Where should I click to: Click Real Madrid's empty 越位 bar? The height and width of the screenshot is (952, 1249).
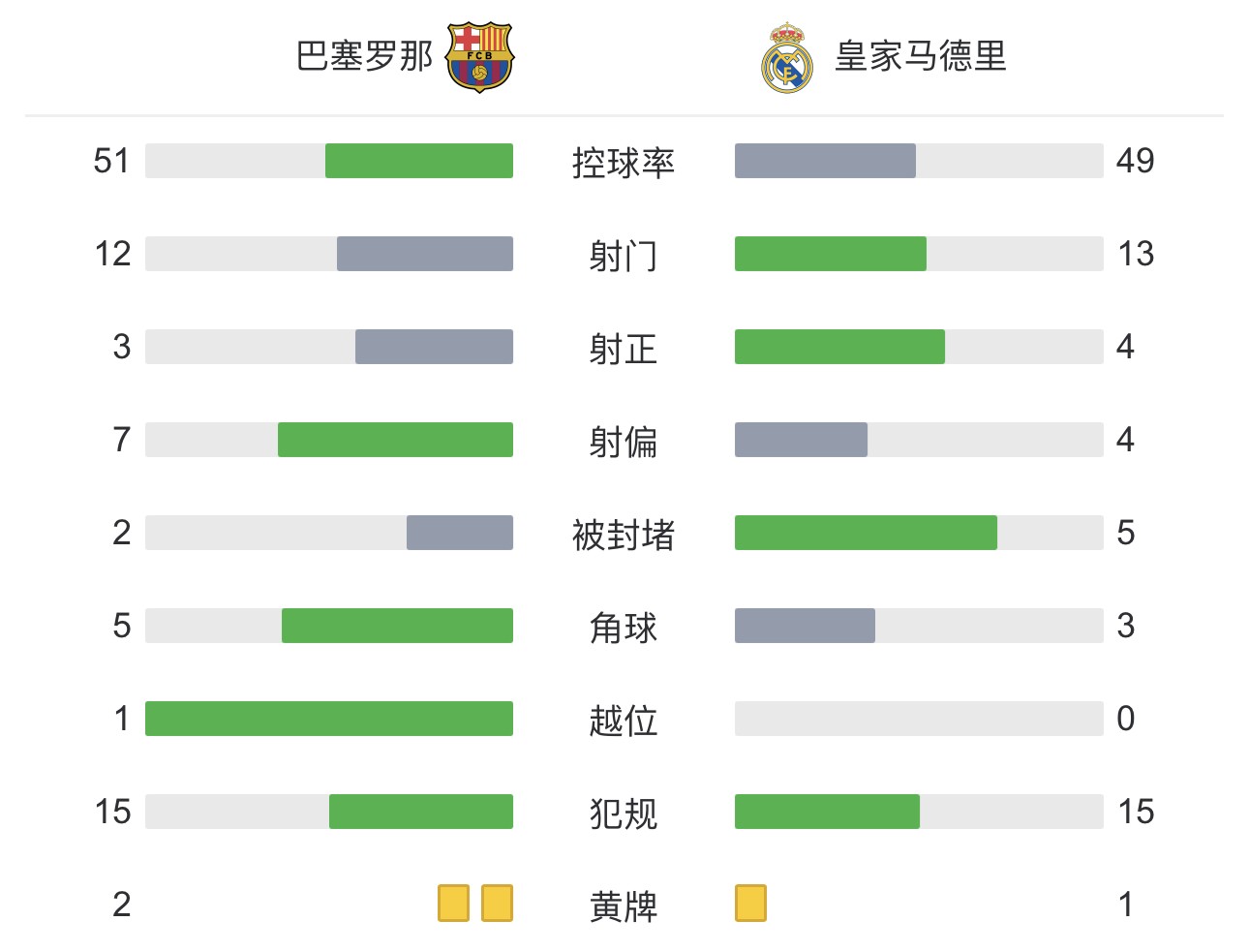pyautogui.click(x=919, y=719)
